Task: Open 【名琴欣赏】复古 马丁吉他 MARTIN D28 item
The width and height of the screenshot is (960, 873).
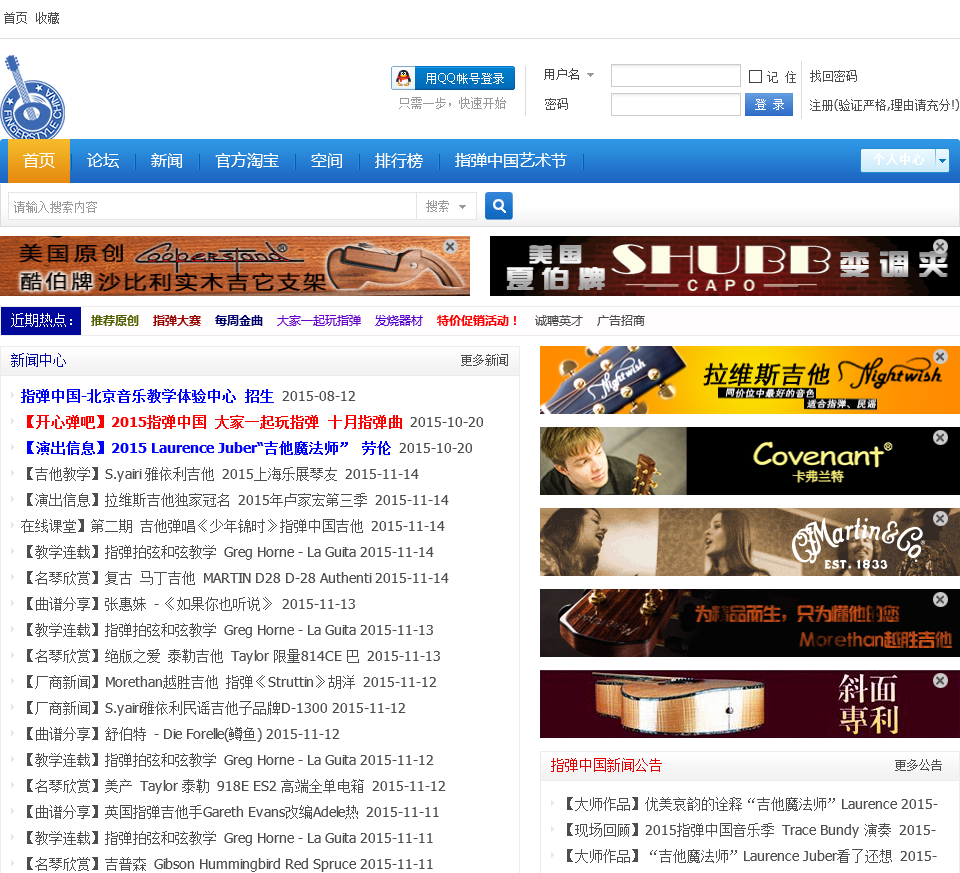Action: pyautogui.click(x=196, y=578)
